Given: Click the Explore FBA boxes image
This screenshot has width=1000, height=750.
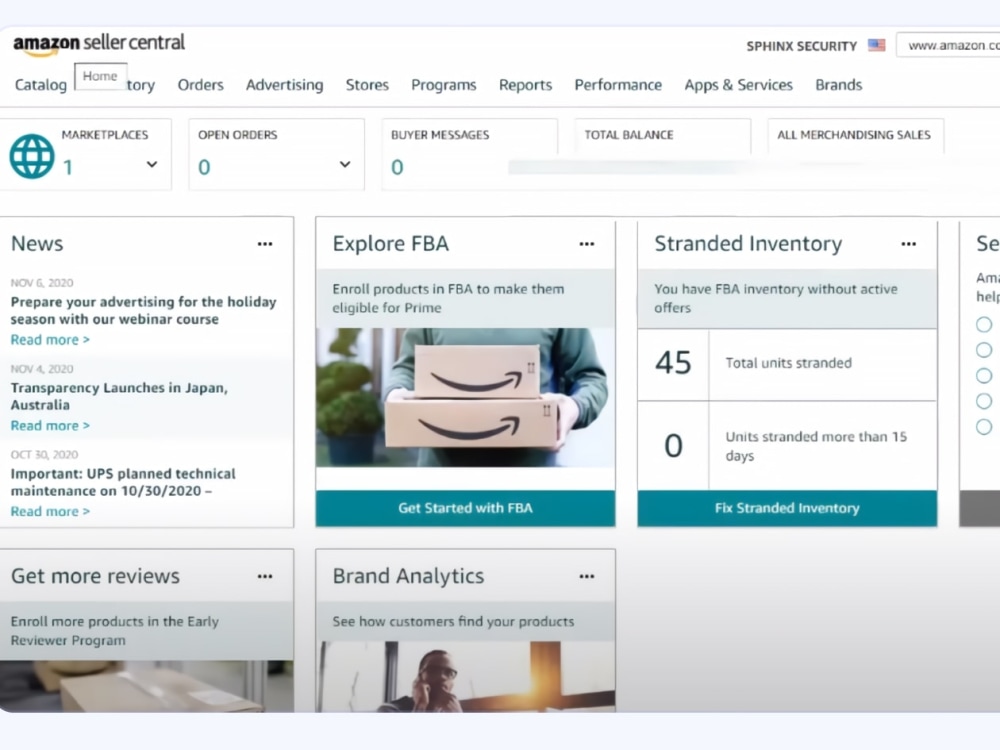Looking at the screenshot, I should pos(466,397).
